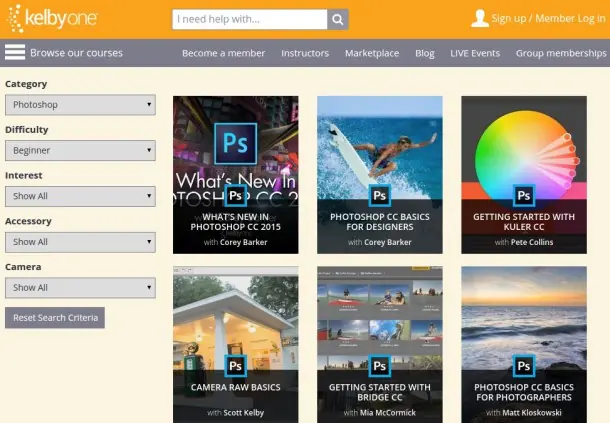
Task: Open Camera Raw Basics course title
Action: tap(236, 387)
